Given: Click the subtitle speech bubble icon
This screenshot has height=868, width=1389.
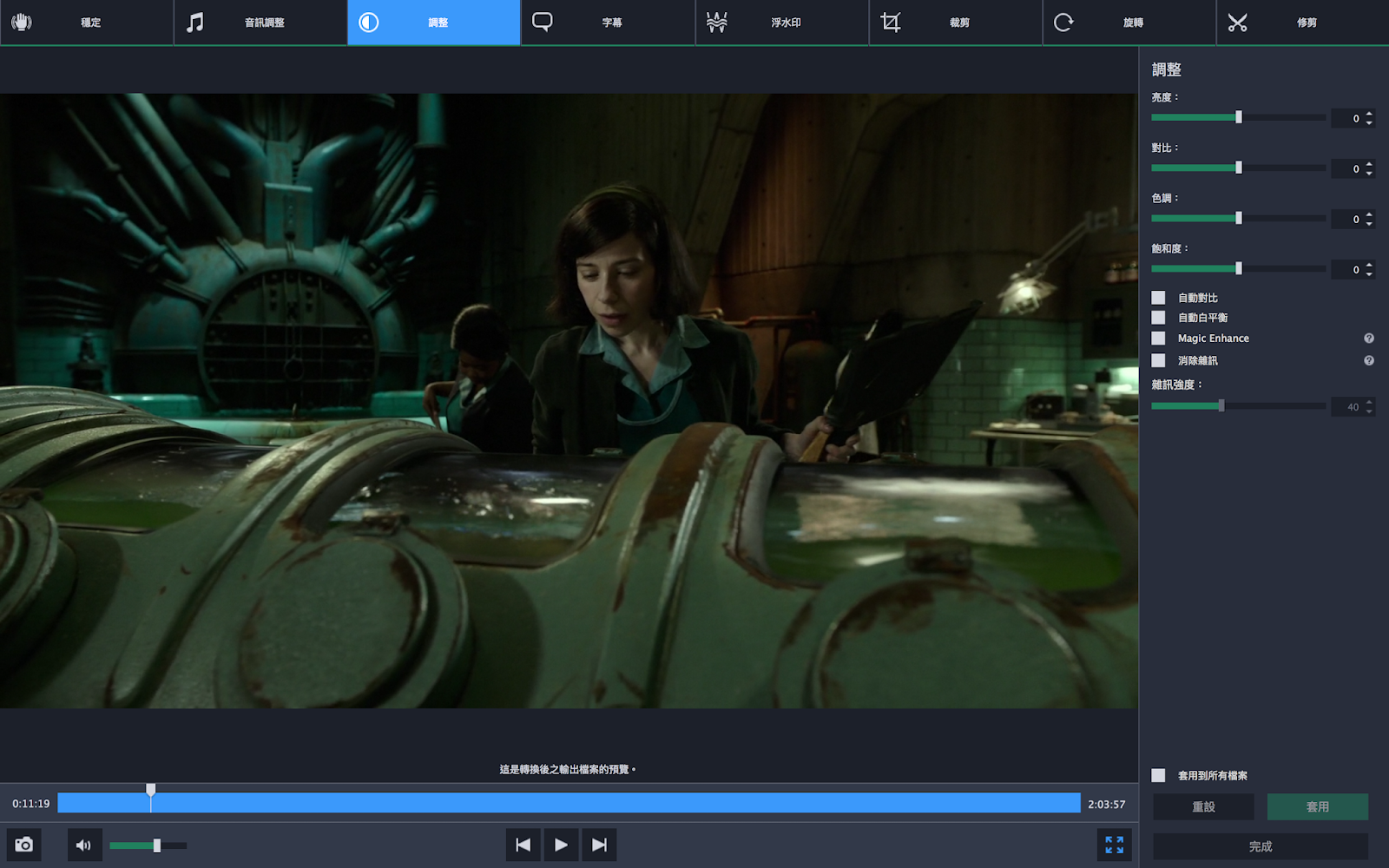Looking at the screenshot, I should tap(543, 22).
